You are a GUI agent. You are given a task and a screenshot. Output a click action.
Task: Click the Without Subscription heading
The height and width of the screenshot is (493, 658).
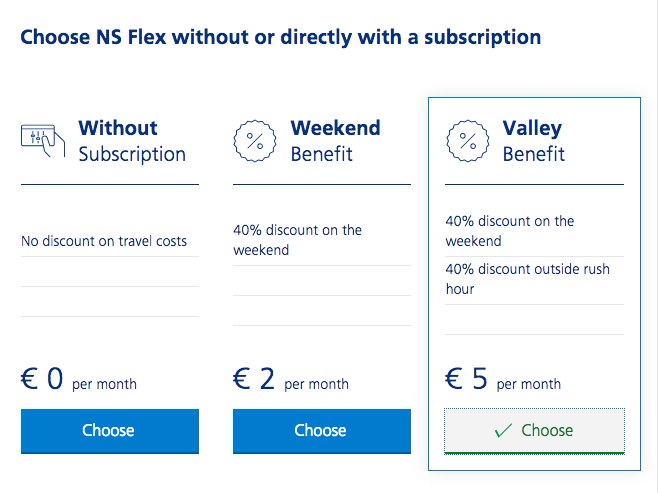(132, 141)
